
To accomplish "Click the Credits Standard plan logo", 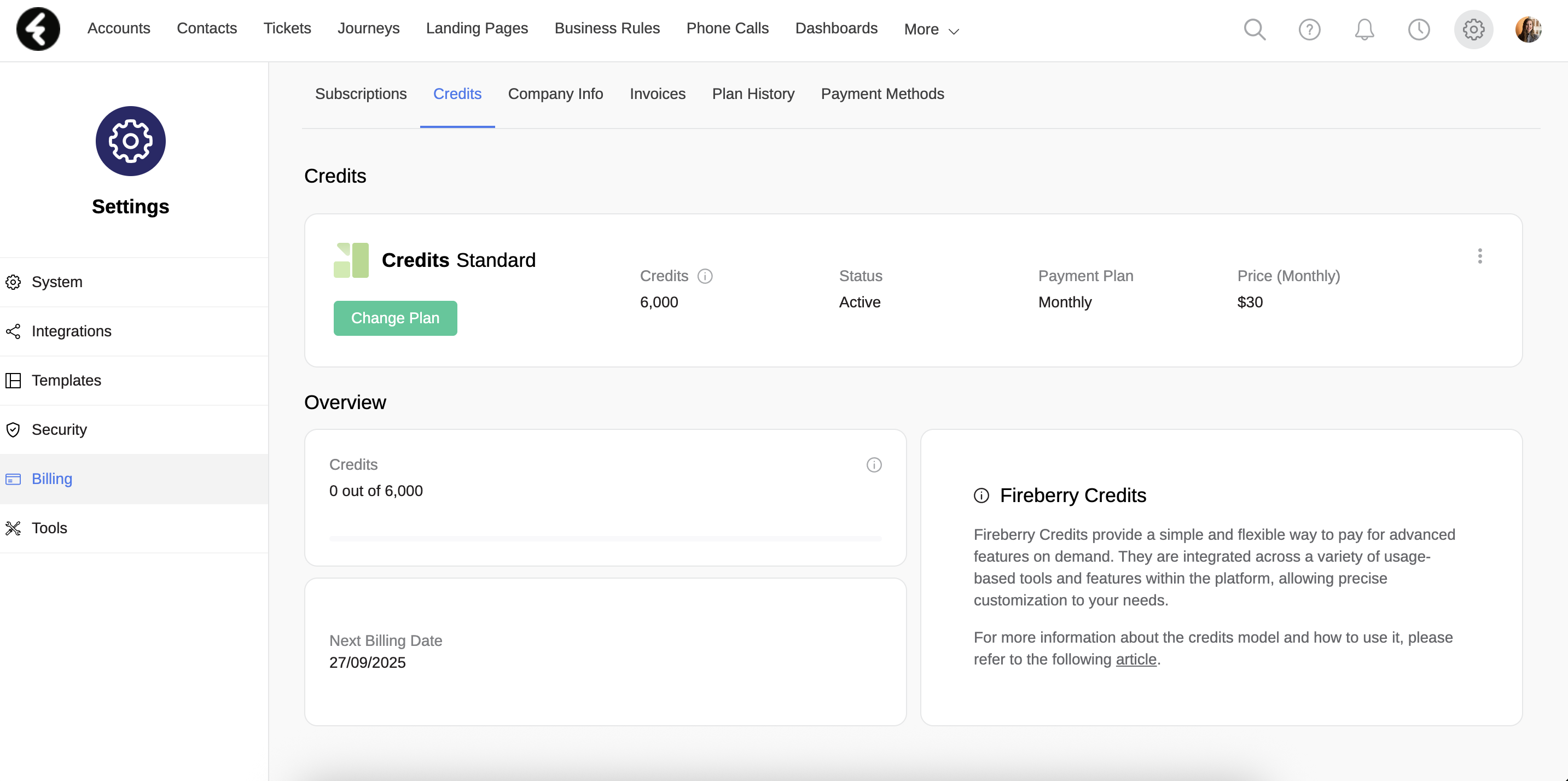I will point(351,260).
